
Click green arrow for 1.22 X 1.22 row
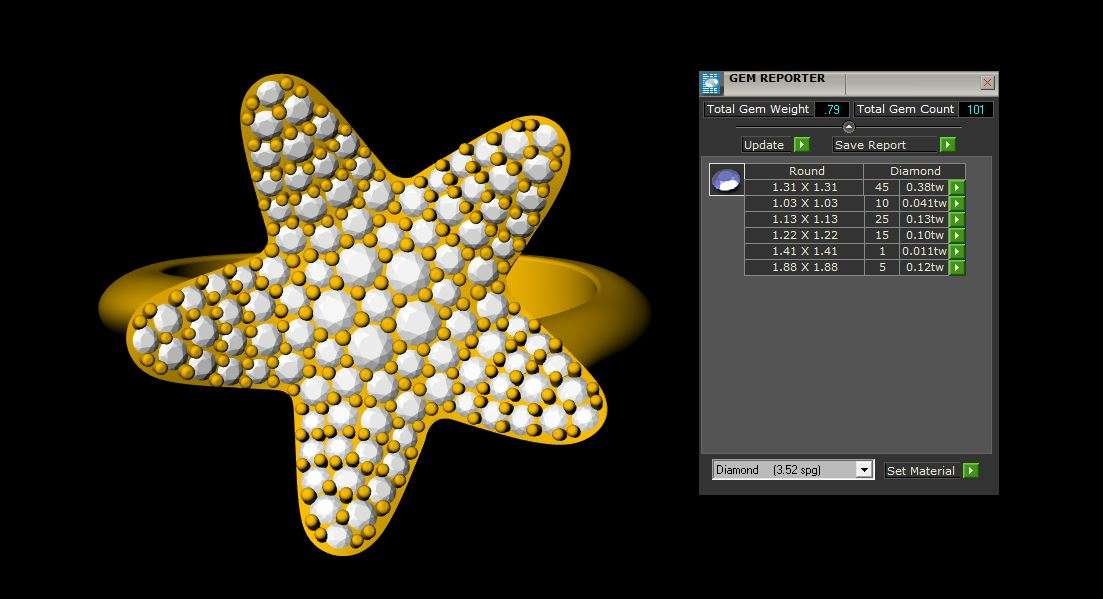pyautogui.click(x=957, y=235)
